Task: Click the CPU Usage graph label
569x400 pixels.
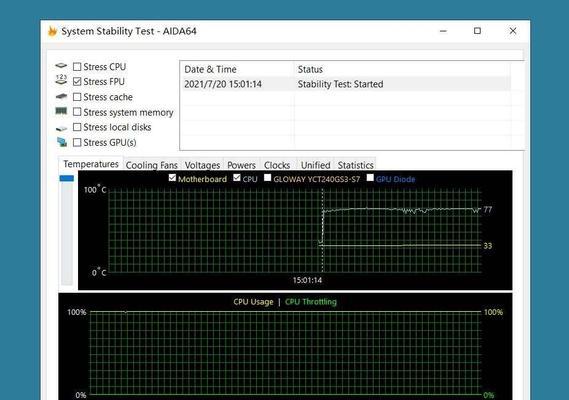Action: coord(253,302)
